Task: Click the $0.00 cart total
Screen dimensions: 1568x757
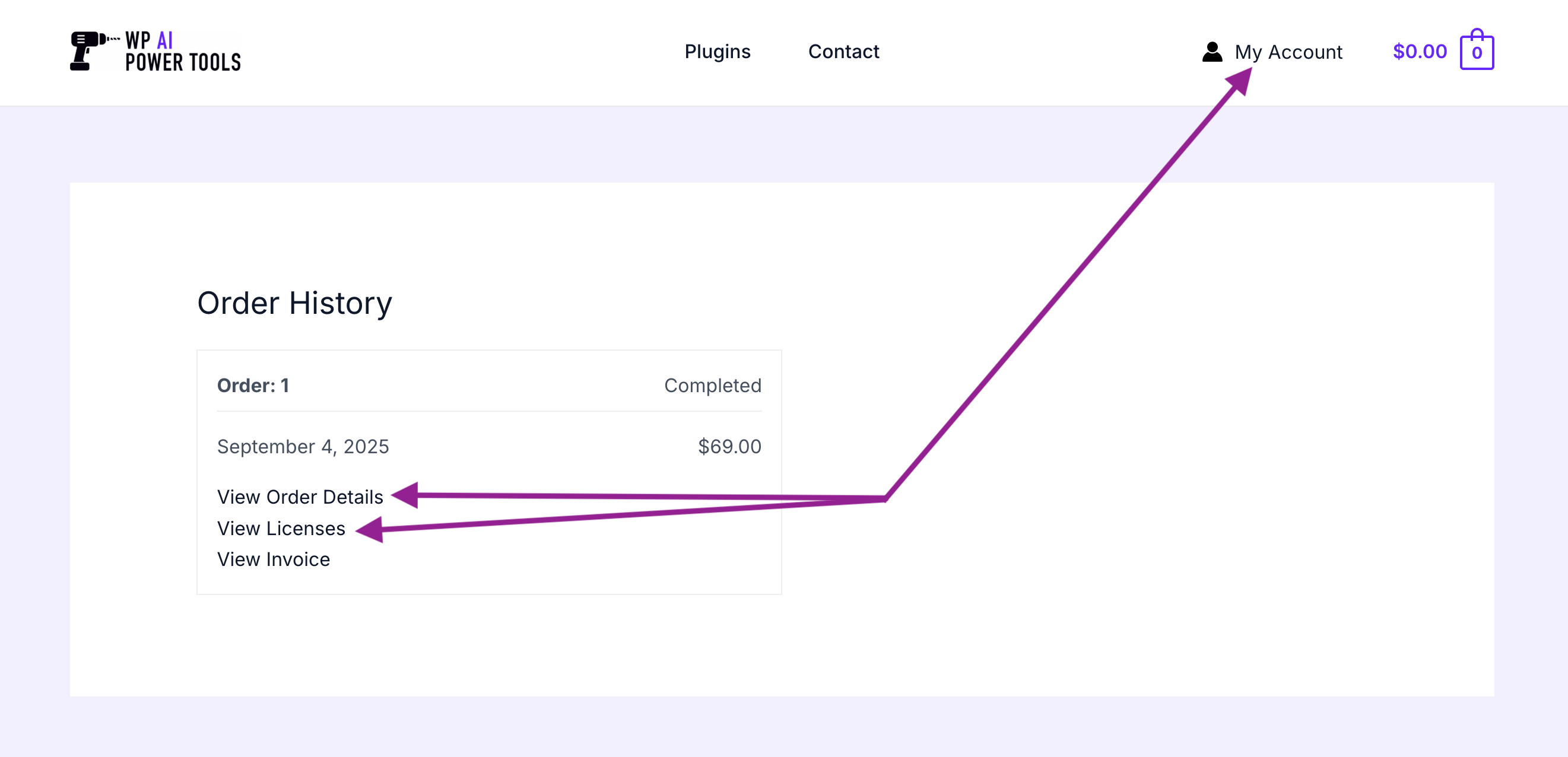Action: [x=1419, y=52]
